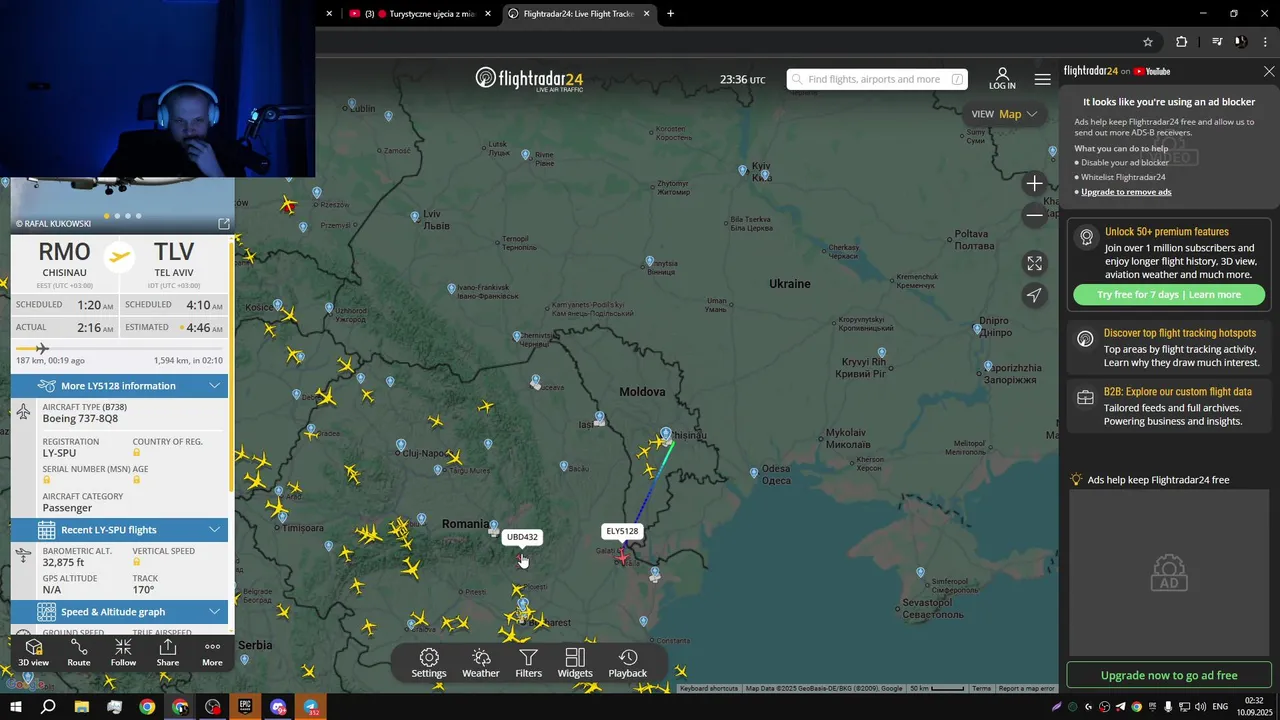The height and width of the screenshot is (720, 1280).
Task: Share this flight
Action: coord(168,653)
